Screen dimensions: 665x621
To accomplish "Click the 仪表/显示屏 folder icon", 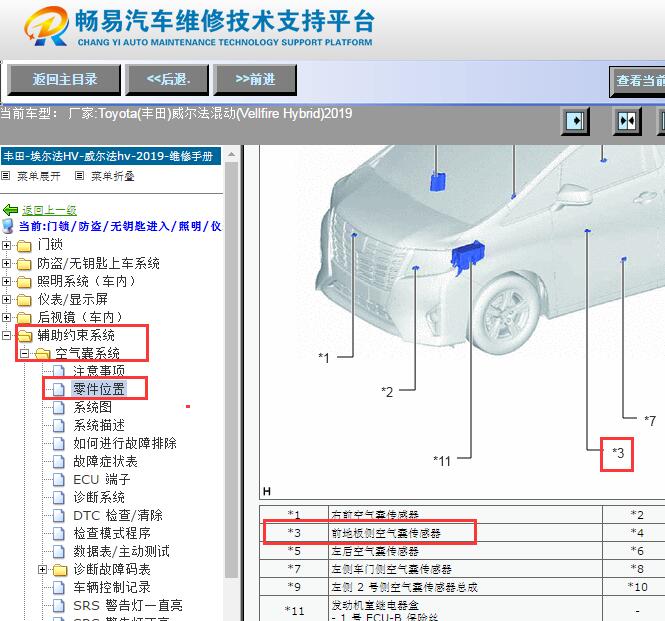I will [24, 300].
